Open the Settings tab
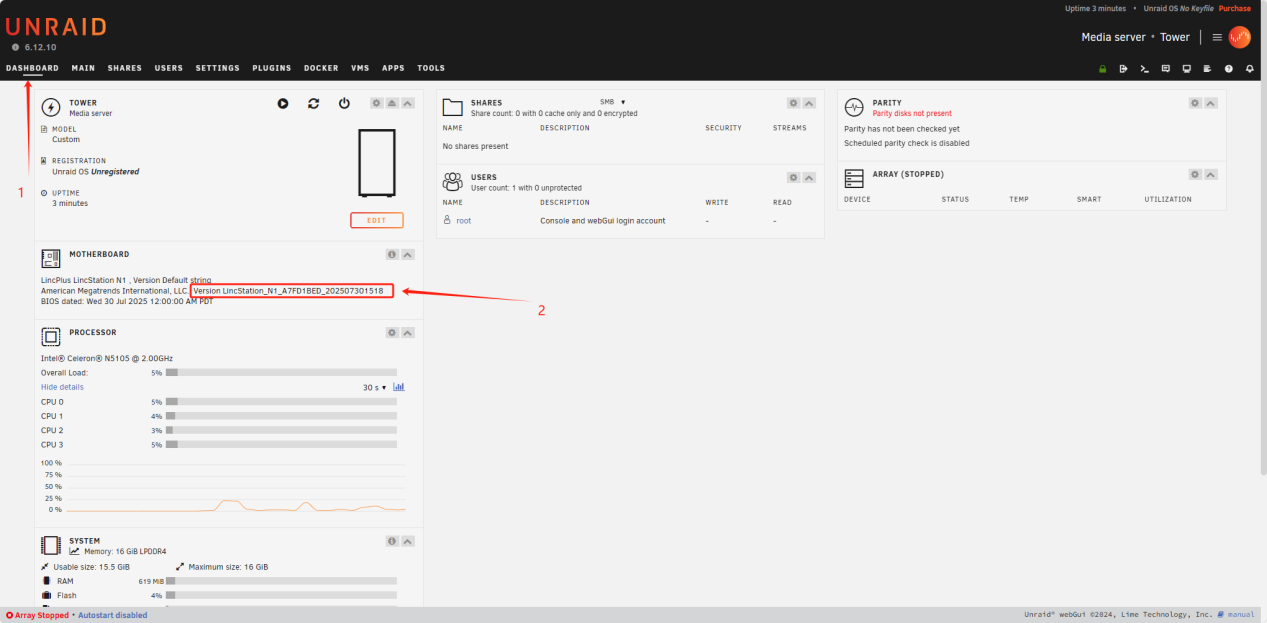The height and width of the screenshot is (623, 1267). (x=218, y=68)
